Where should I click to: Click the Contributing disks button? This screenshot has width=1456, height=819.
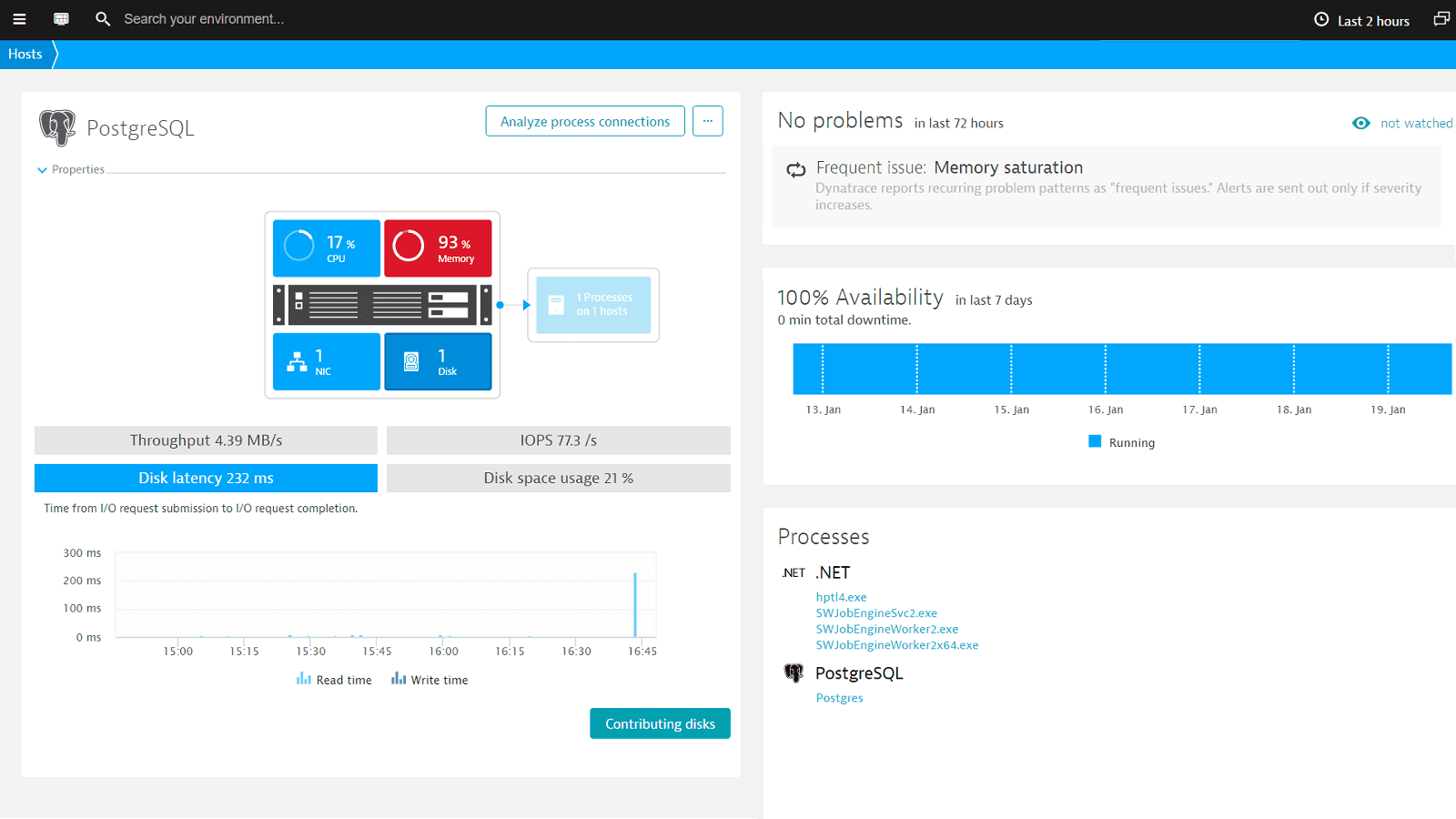pos(660,723)
